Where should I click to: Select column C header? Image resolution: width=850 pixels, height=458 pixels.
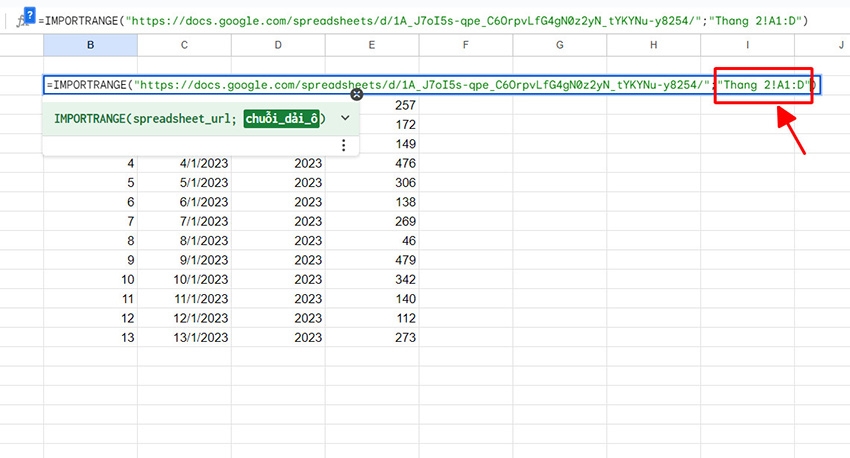point(184,45)
